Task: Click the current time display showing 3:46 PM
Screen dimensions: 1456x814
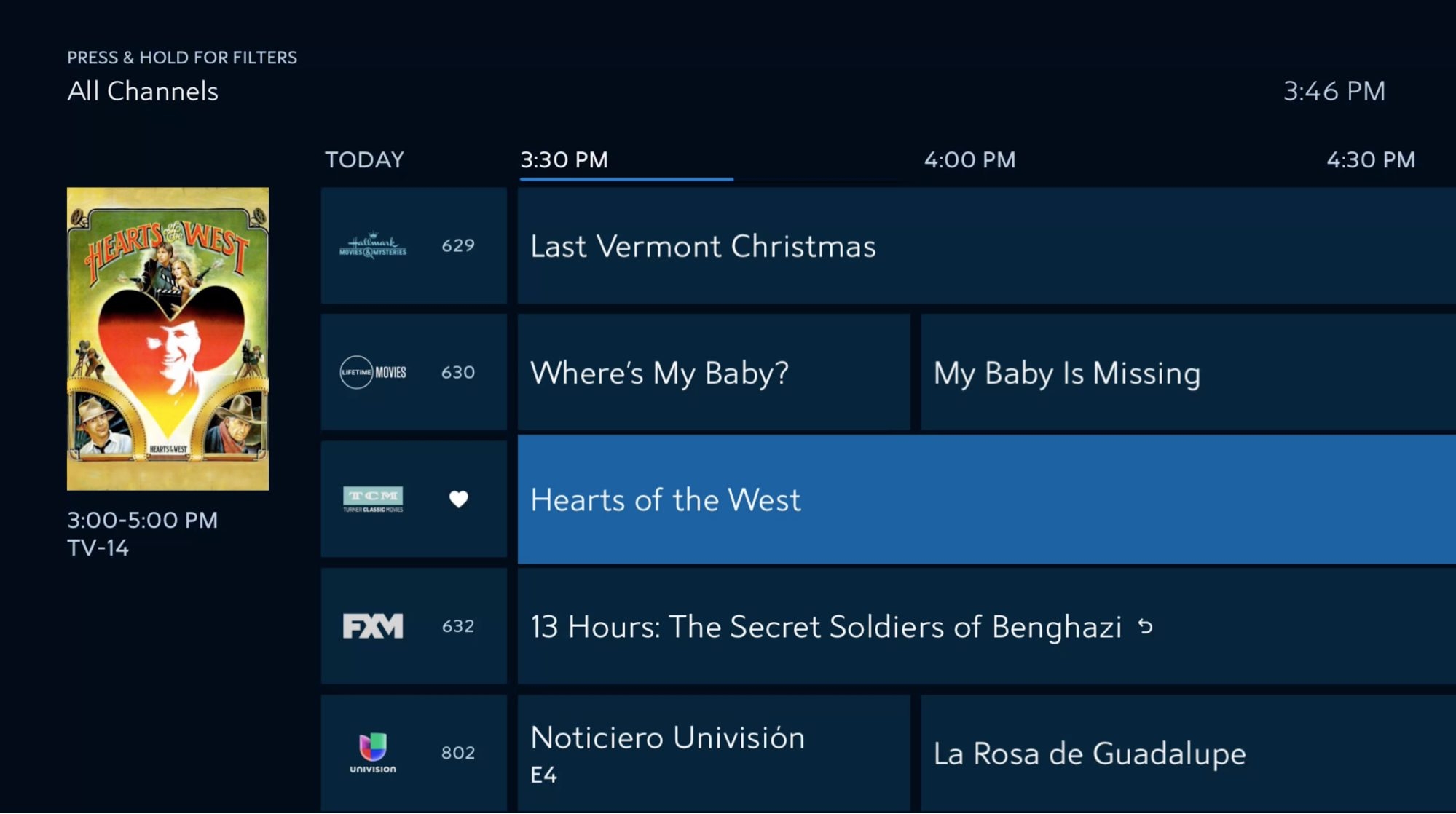Action: click(x=1333, y=92)
